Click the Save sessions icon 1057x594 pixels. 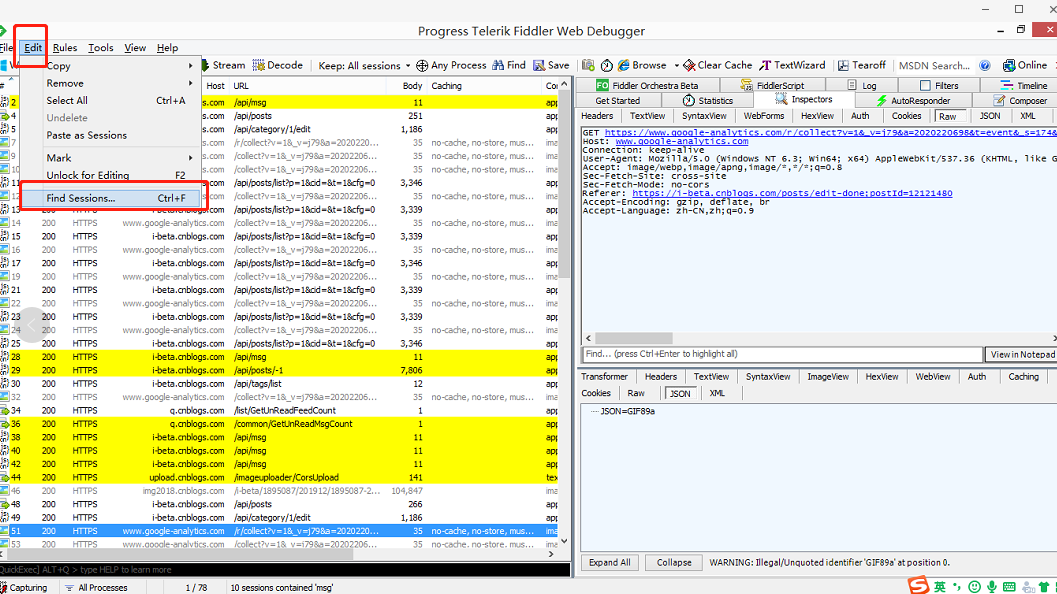point(539,65)
